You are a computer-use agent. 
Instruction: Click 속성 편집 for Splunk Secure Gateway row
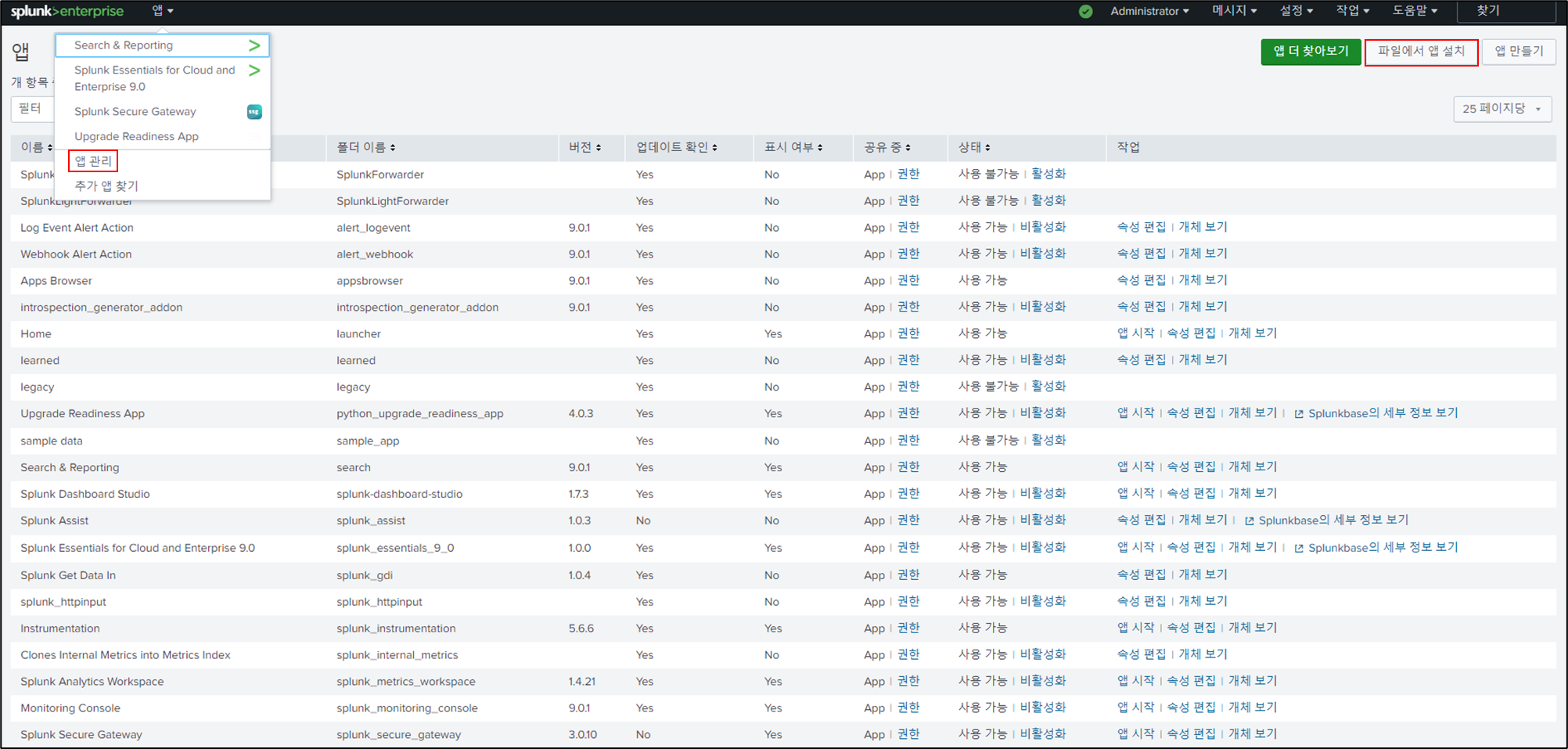[1192, 736]
